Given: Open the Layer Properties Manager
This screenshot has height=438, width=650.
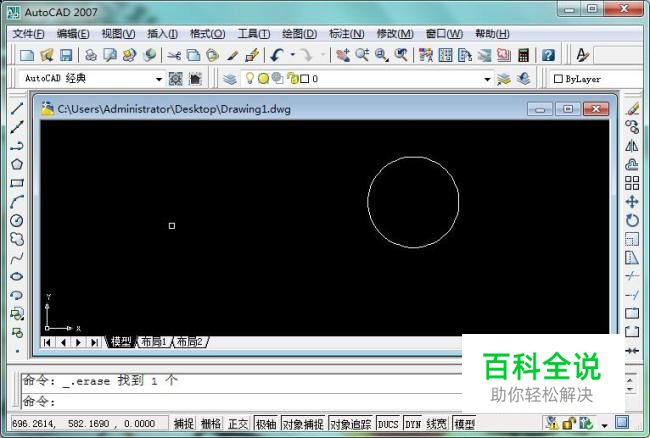Looking at the screenshot, I should click(230, 78).
